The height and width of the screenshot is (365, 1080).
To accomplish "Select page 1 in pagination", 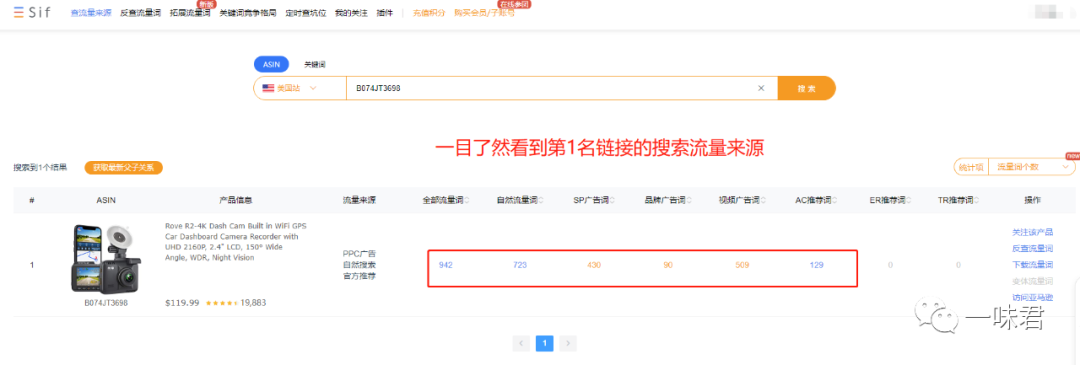I will (x=544, y=343).
